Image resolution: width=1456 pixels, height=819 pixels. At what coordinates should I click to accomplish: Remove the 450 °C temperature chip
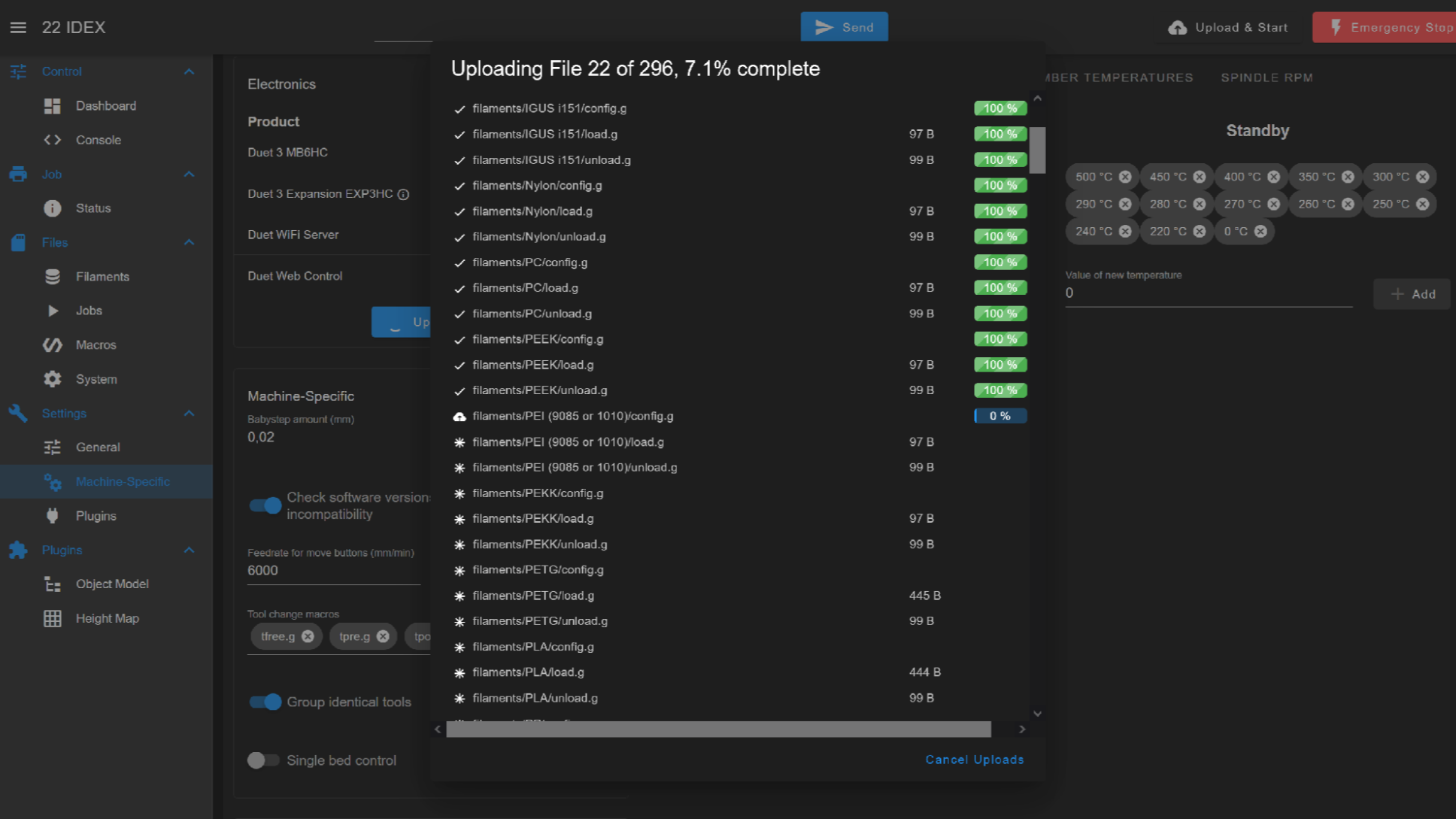click(x=1200, y=177)
